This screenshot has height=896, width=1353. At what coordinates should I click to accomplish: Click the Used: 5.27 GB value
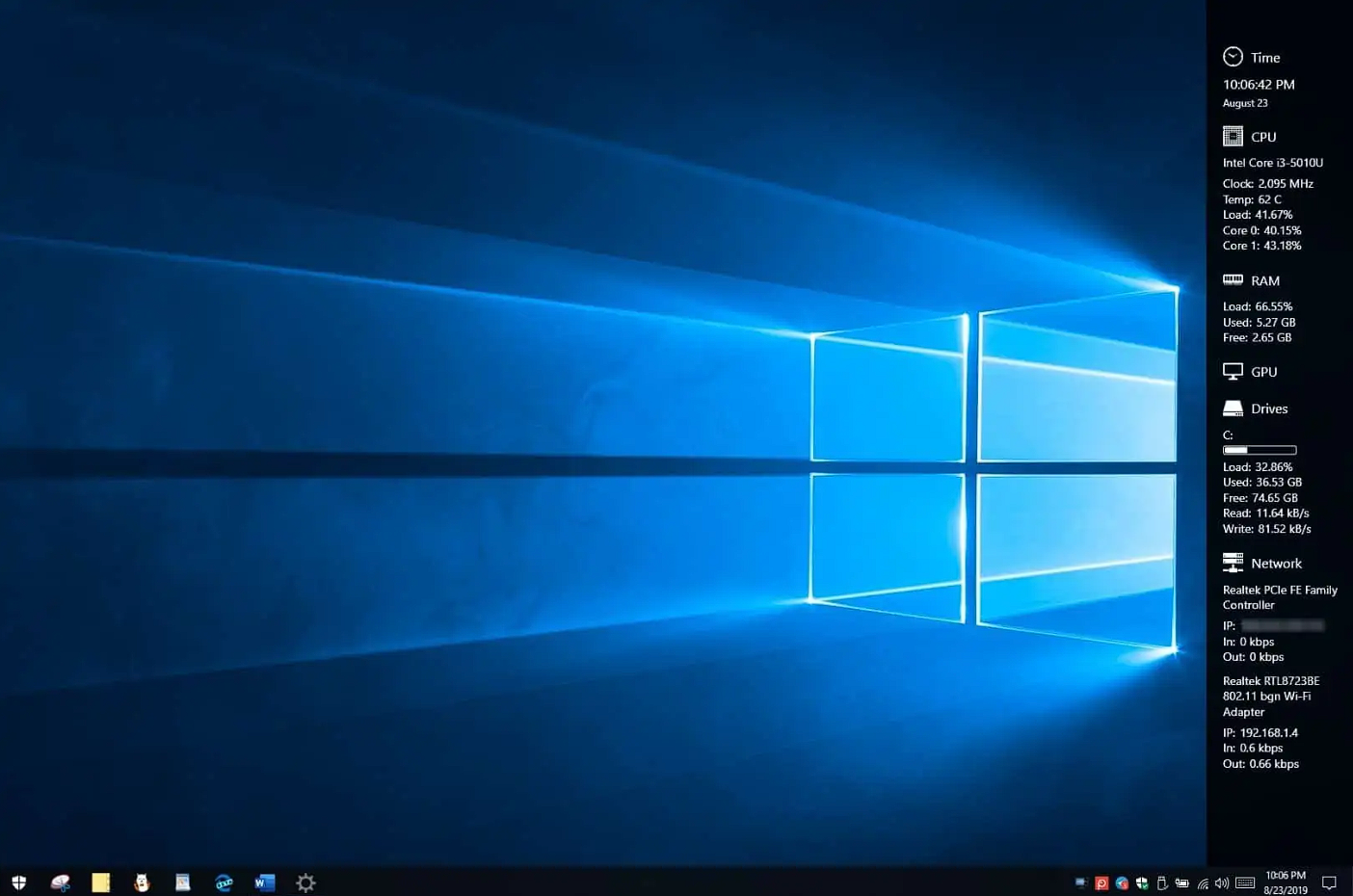[x=1260, y=322]
